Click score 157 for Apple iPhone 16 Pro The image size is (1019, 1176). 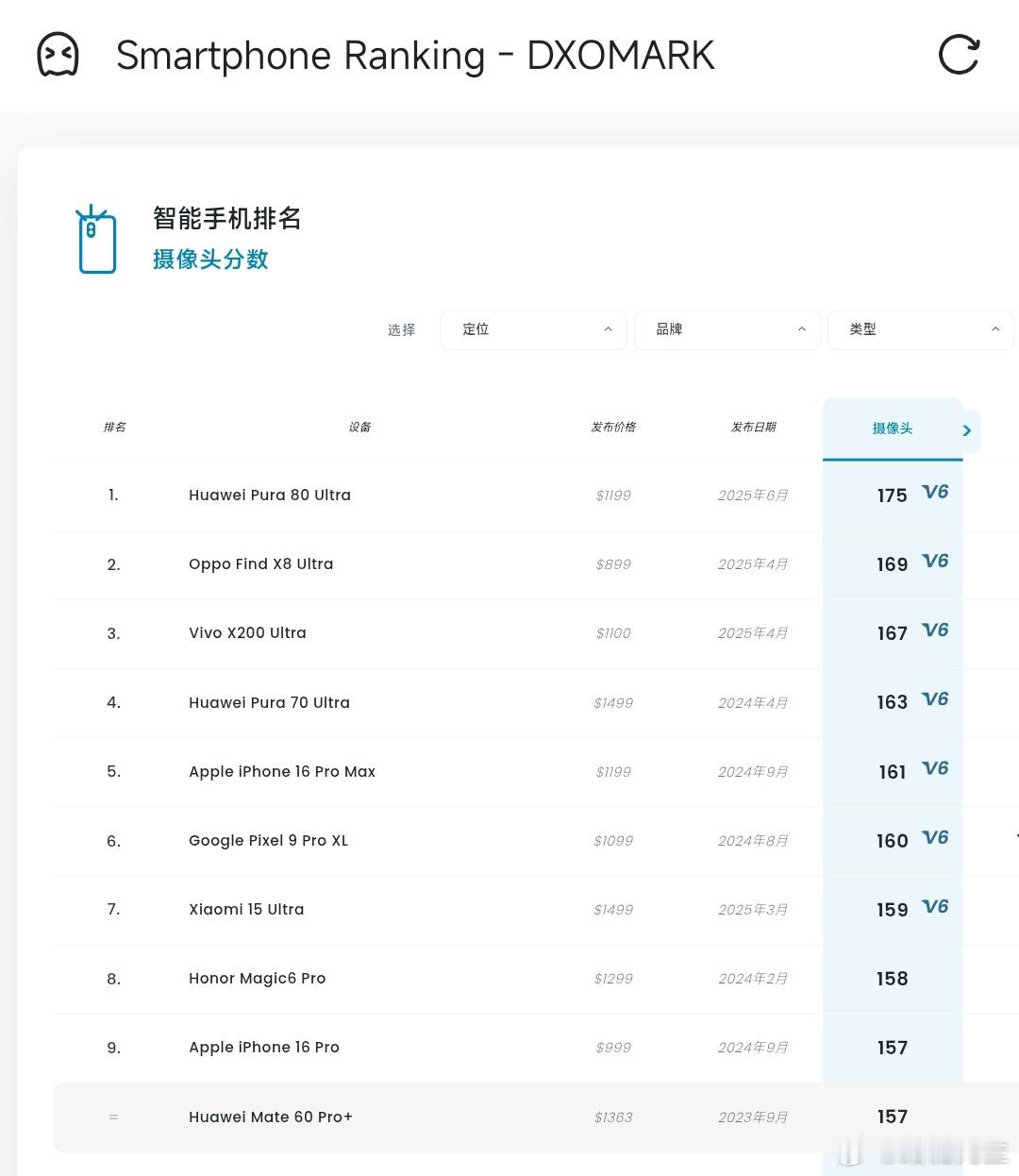(893, 1048)
